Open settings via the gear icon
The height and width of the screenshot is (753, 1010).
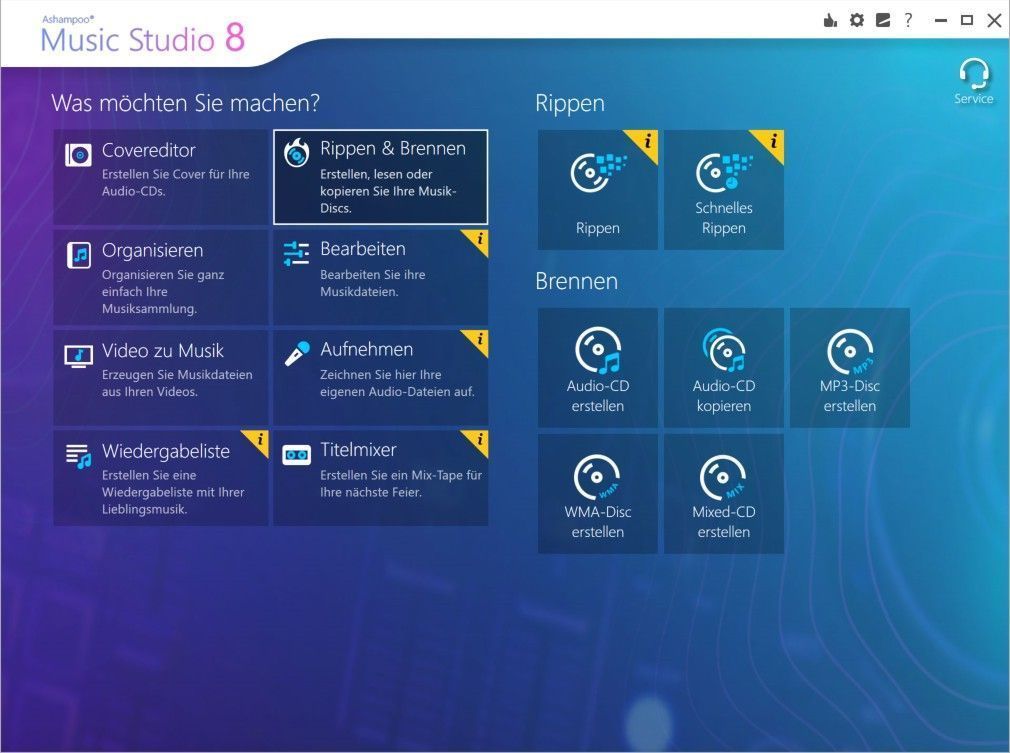pos(857,20)
